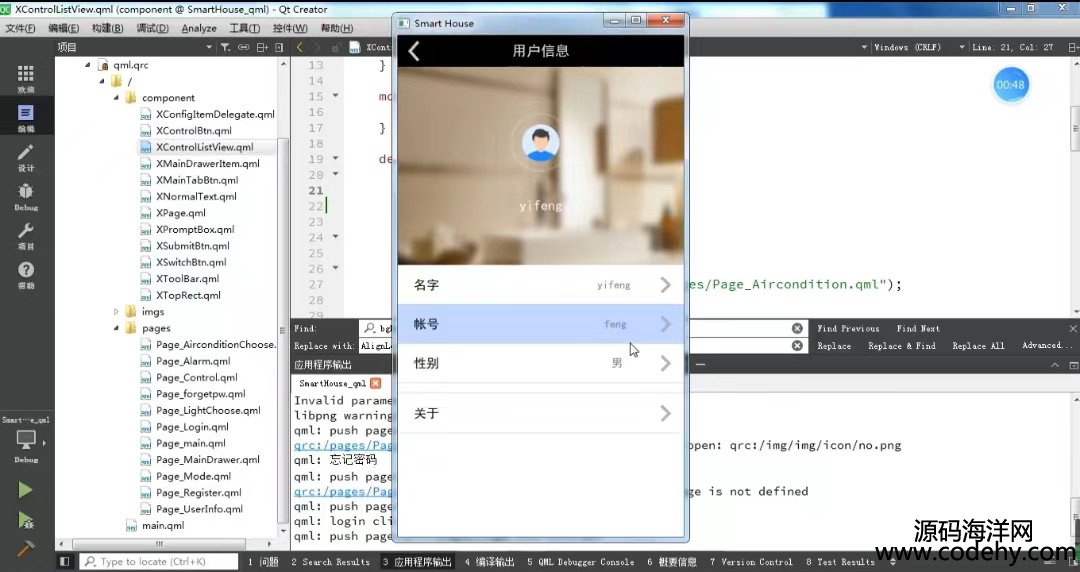1080x572 pixels.
Task: Fold code block at line 24
Action: [335, 237]
